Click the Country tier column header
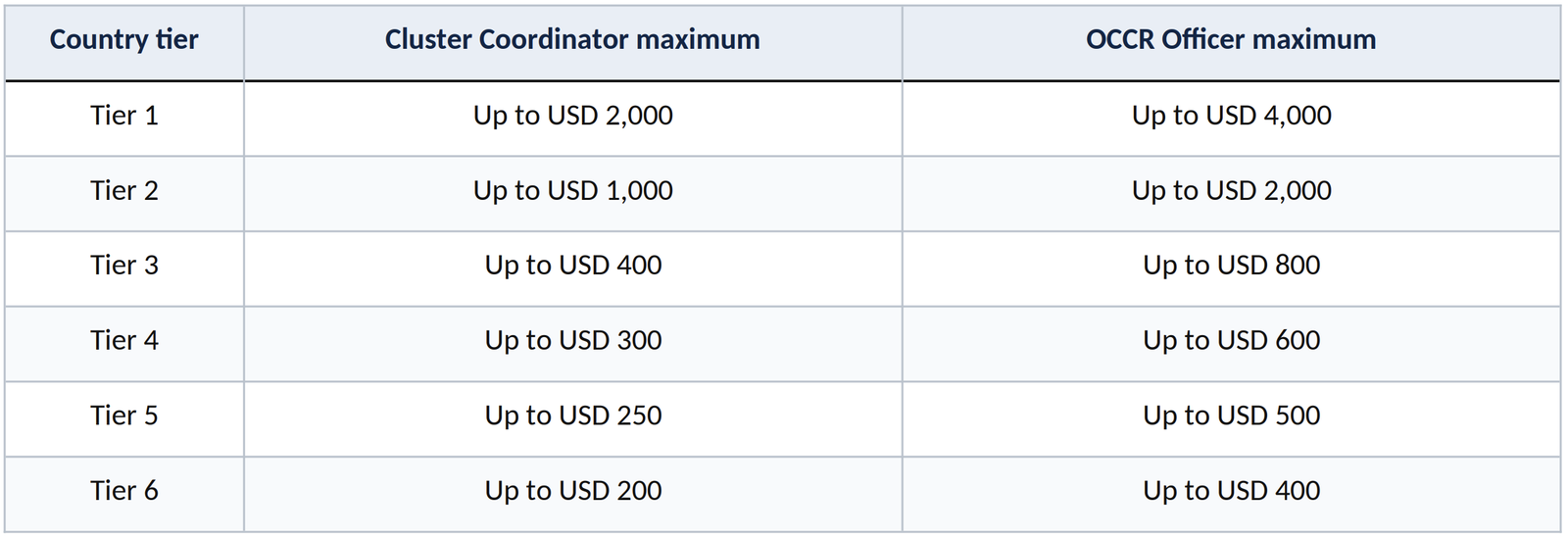Image resolution: width=1568 pixels, height=537 pixels. [124, 40]
